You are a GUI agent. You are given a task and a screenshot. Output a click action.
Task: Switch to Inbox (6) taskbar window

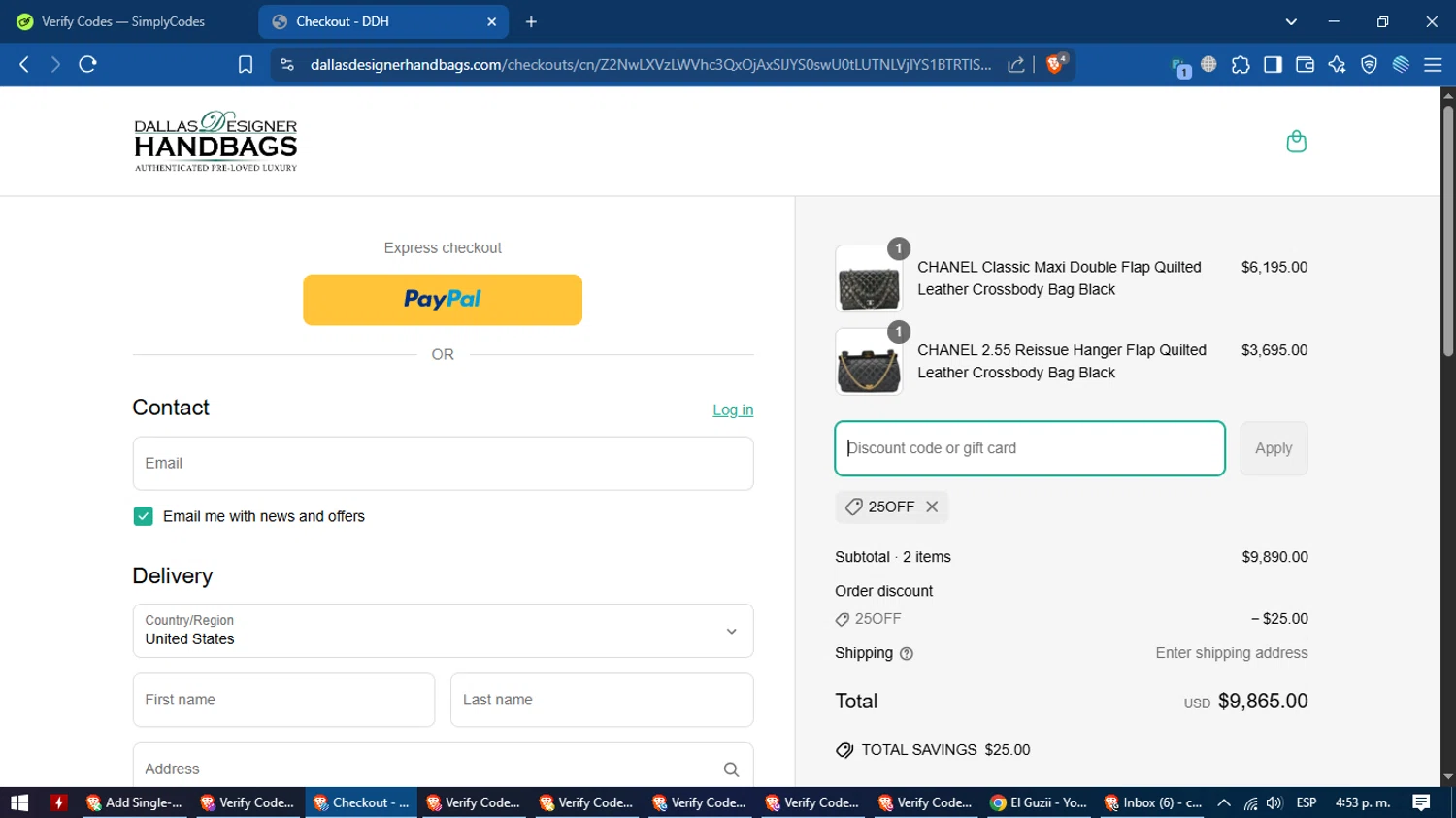click(1152, 802)
